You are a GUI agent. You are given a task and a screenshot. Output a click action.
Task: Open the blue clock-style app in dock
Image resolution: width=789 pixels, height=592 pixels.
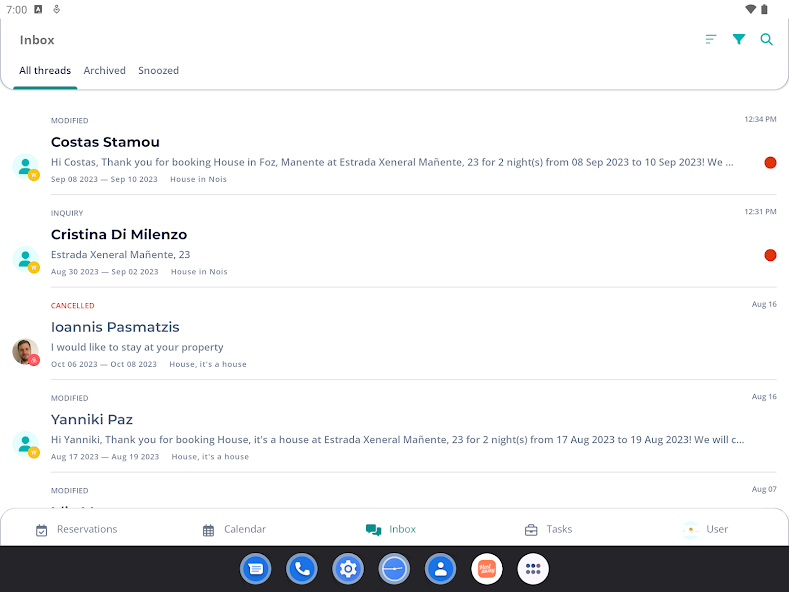pyautogui.click(x=394, y=569)
